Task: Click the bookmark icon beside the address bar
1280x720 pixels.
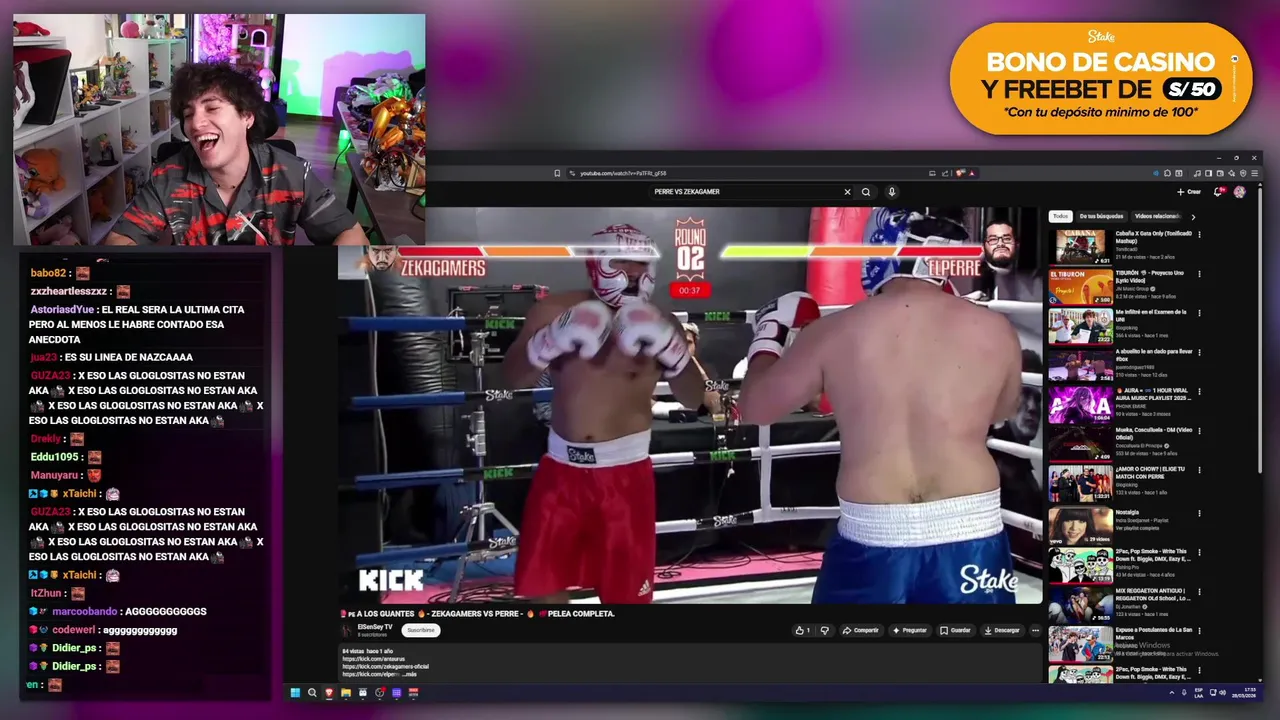Action: [x=557, y=173]
